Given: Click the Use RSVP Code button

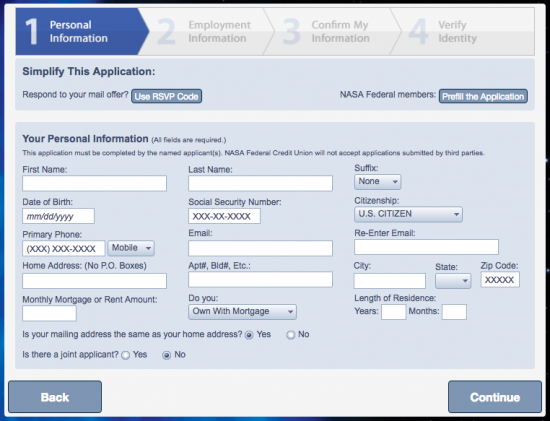Looking at the screenshot, I should (x=167, y=96).
